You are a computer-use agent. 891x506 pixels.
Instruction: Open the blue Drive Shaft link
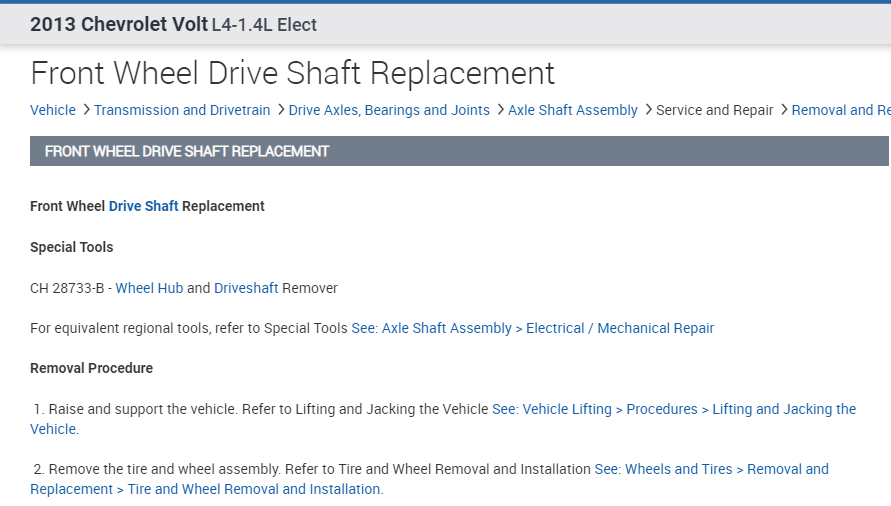tap(144, 206)
